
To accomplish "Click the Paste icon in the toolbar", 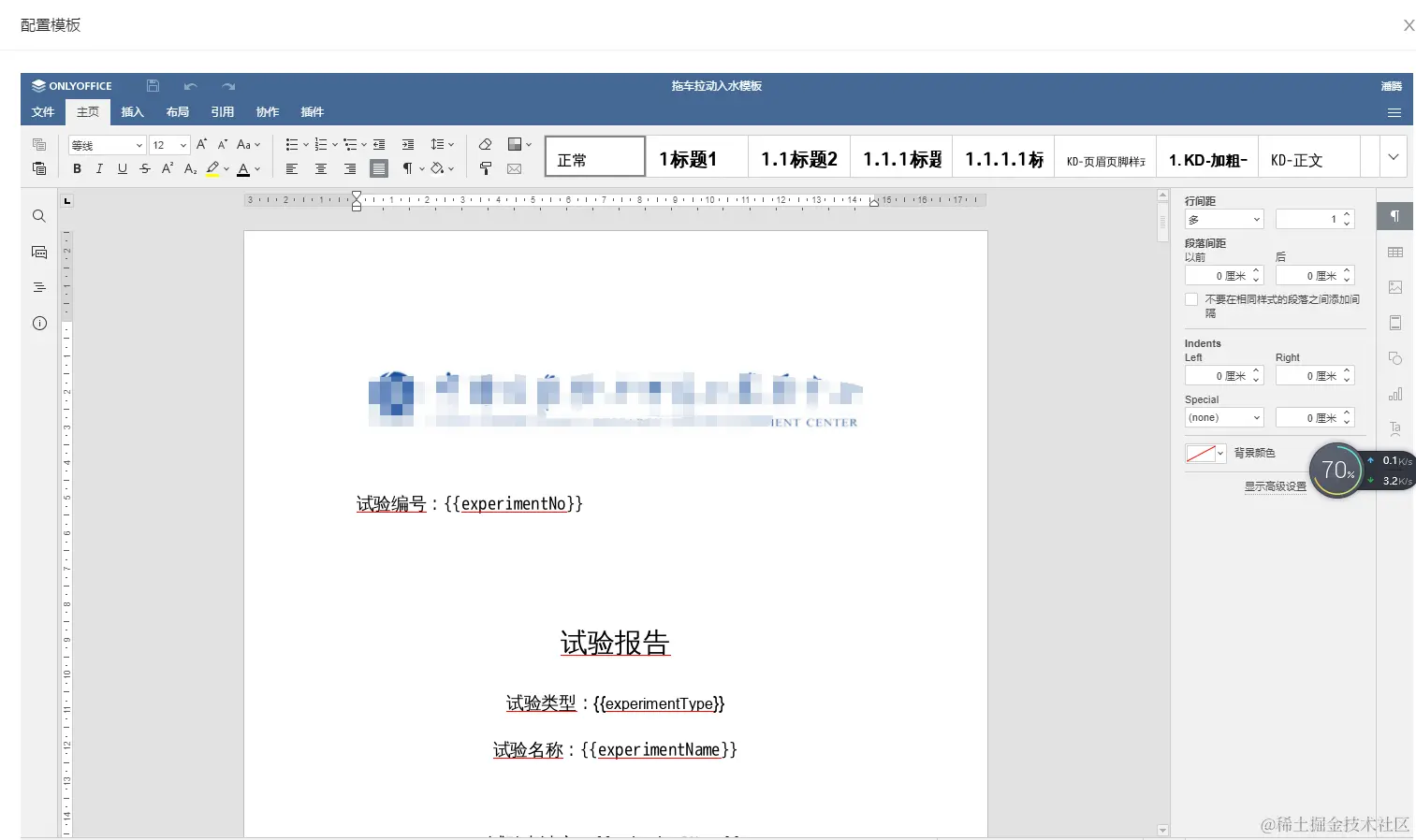I will click(x=39, y=168).
